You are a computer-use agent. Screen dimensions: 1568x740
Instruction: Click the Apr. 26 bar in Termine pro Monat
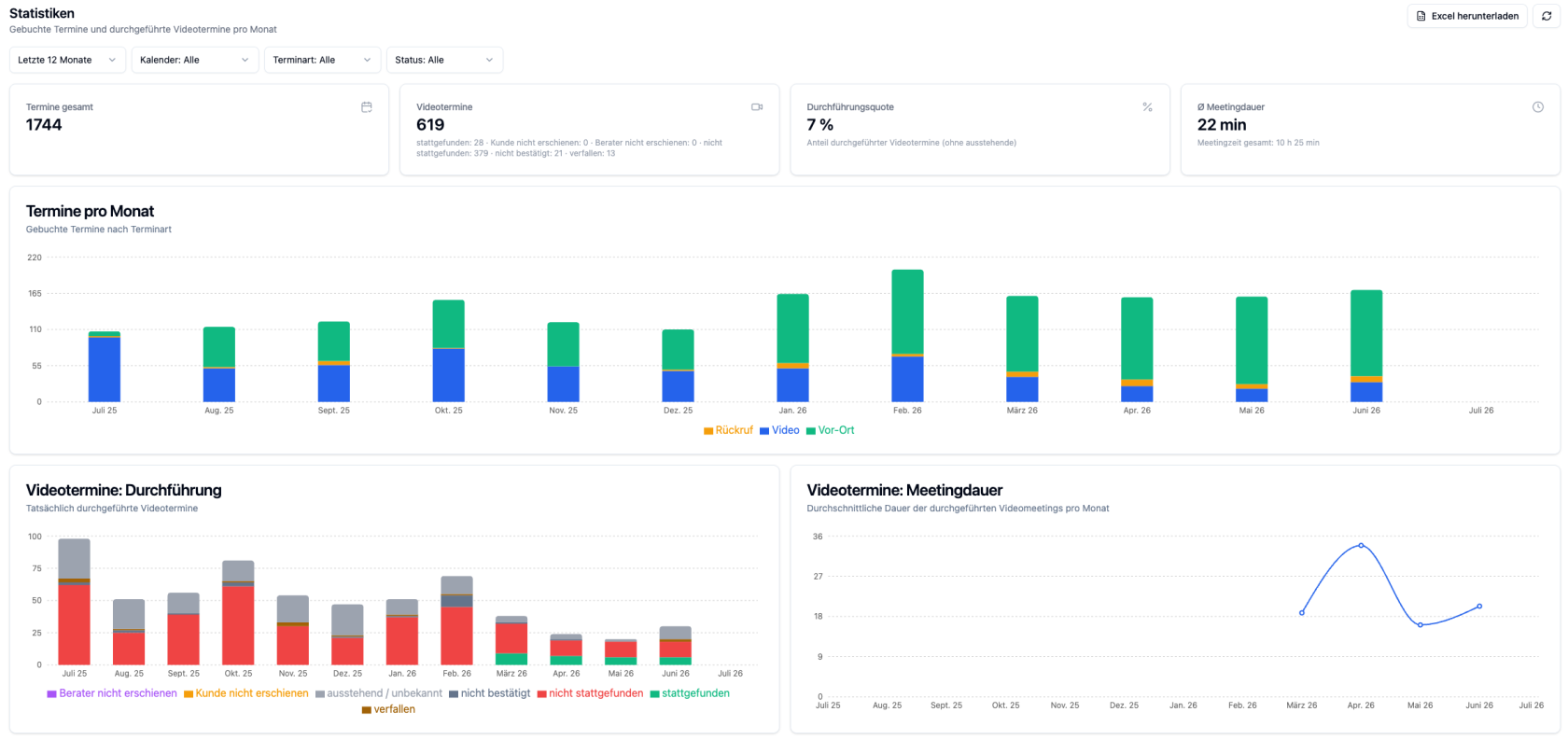pos(1137,350)
